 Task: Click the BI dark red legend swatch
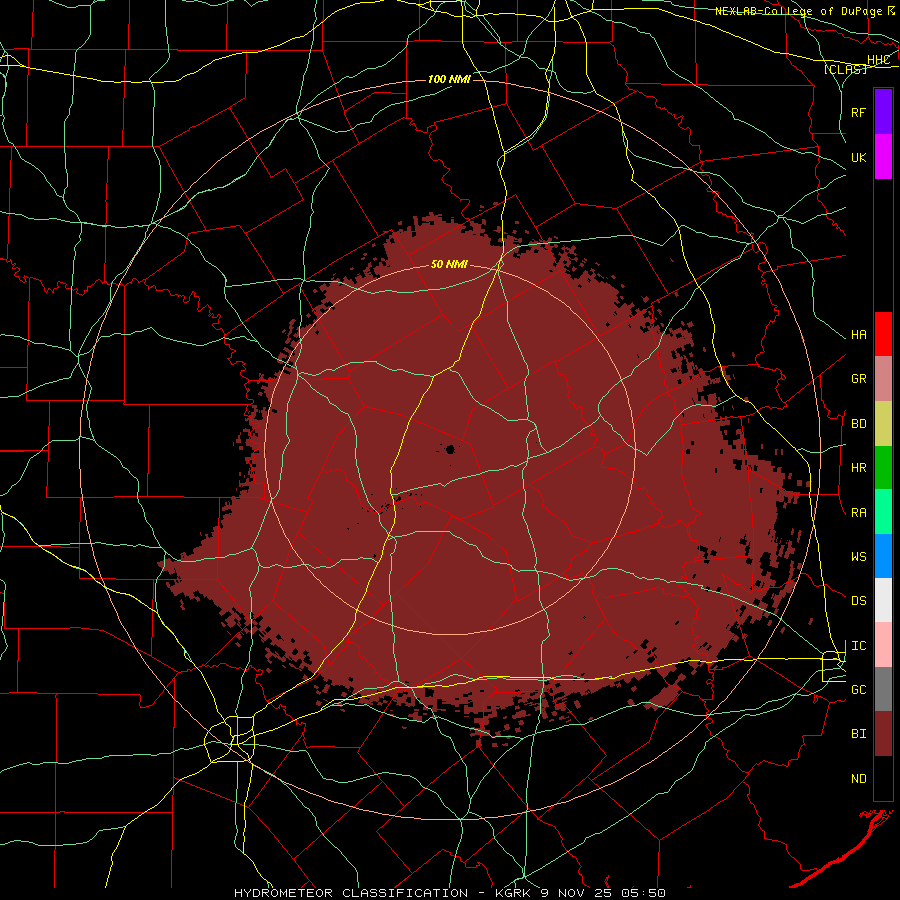pyautogui.click(x=883, y=734)
